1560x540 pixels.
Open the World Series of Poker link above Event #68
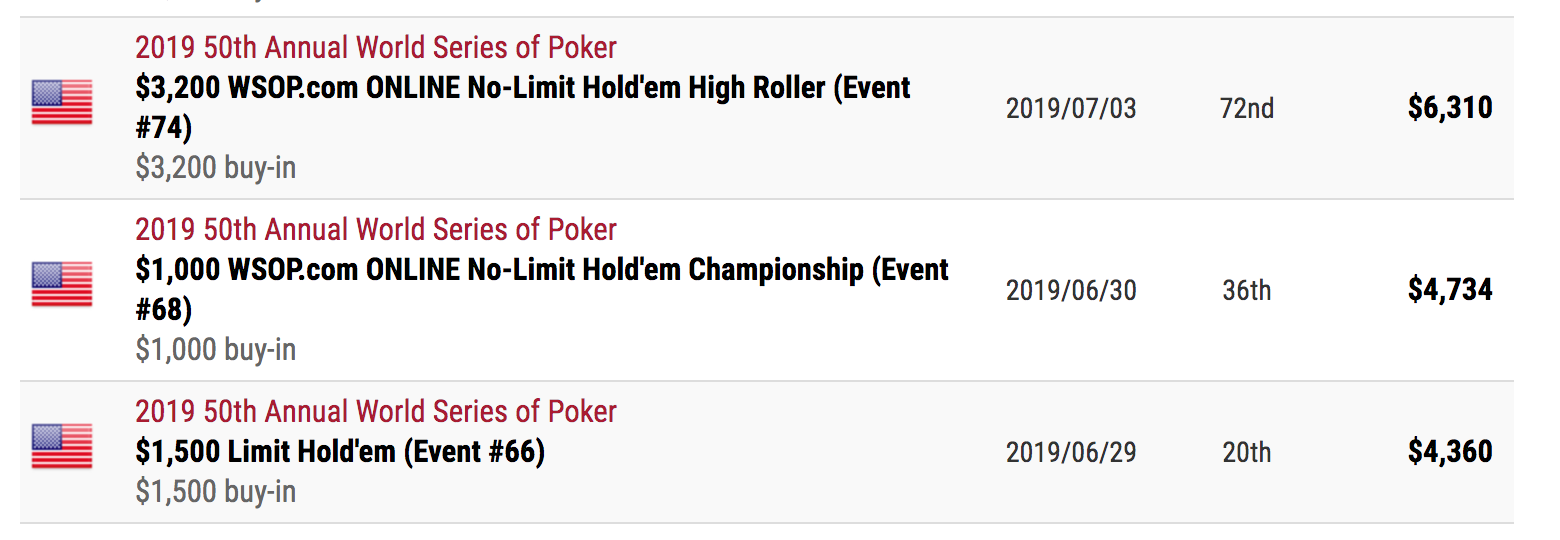376,229
